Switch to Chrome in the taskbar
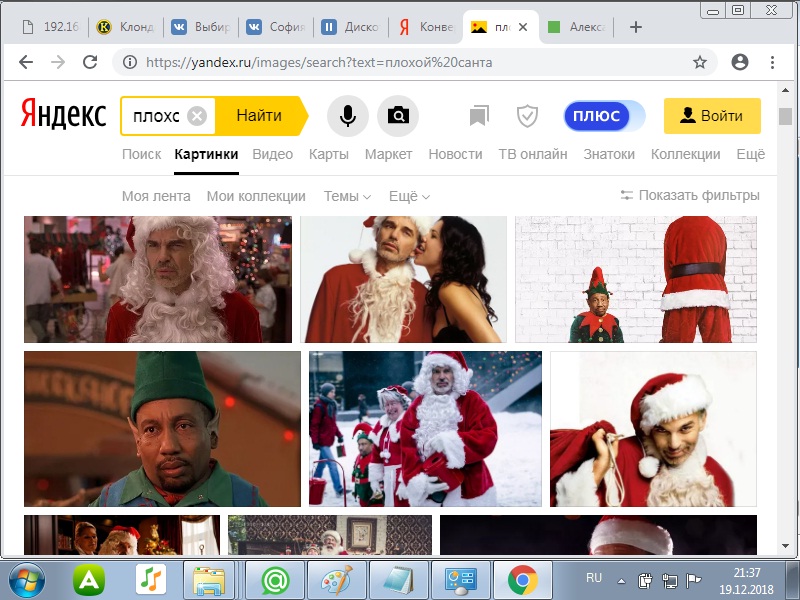 point(522,581)
